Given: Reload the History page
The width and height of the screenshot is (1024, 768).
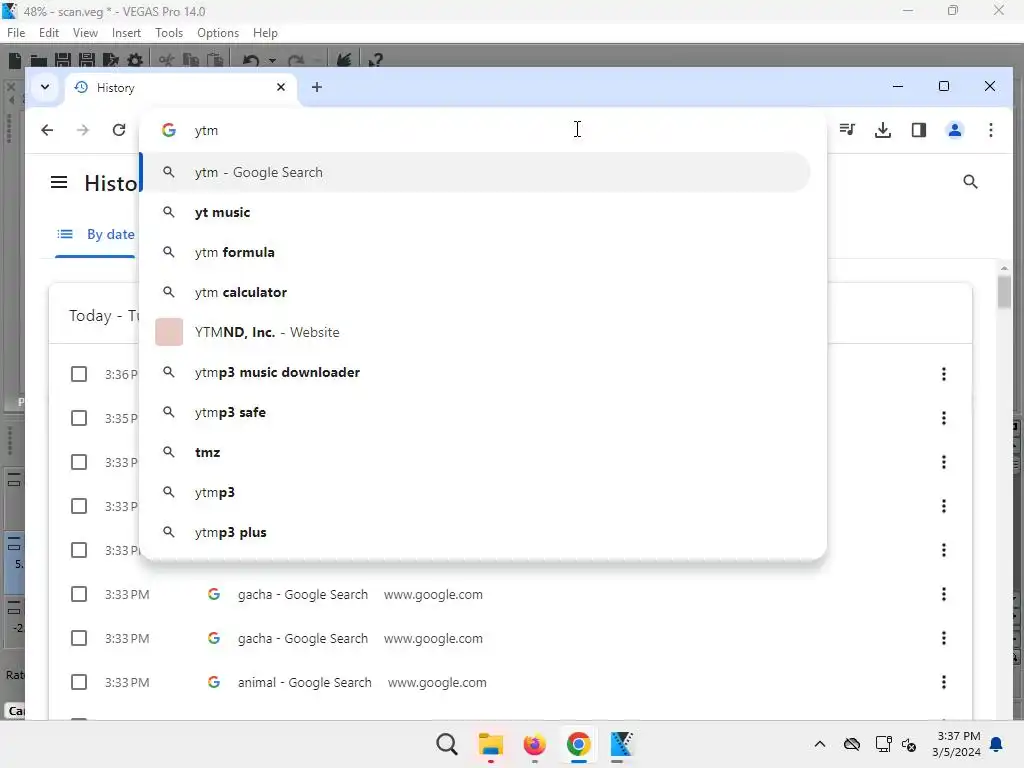Looking at the screenshot, I should (119, 130).
